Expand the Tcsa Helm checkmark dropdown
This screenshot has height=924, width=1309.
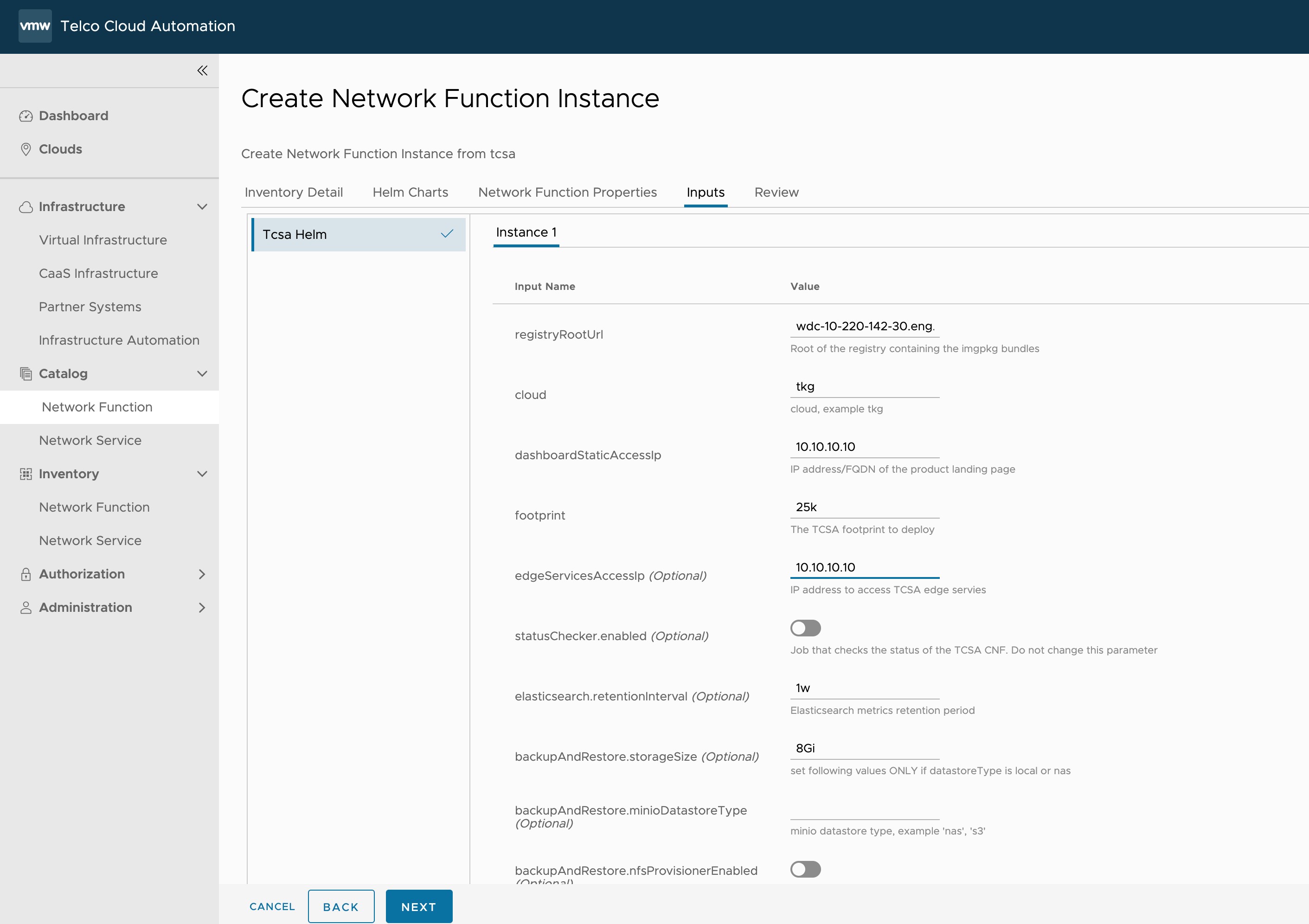pyautogui.click(x=447, y=233)
